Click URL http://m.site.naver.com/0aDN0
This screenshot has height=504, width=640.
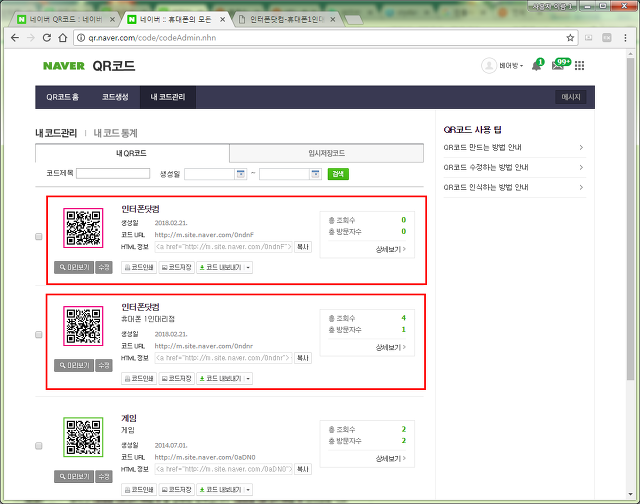(205, 457)
